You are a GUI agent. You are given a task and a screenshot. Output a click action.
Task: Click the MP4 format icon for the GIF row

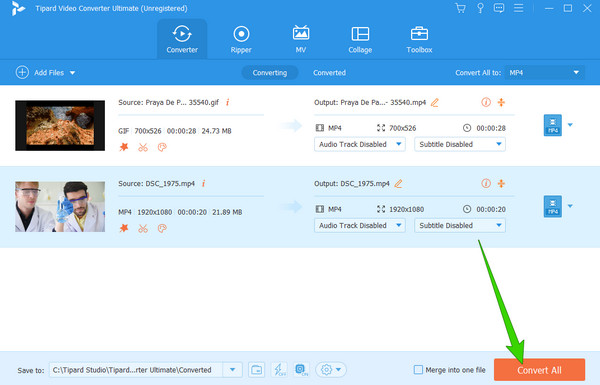[x=553, y=125]
